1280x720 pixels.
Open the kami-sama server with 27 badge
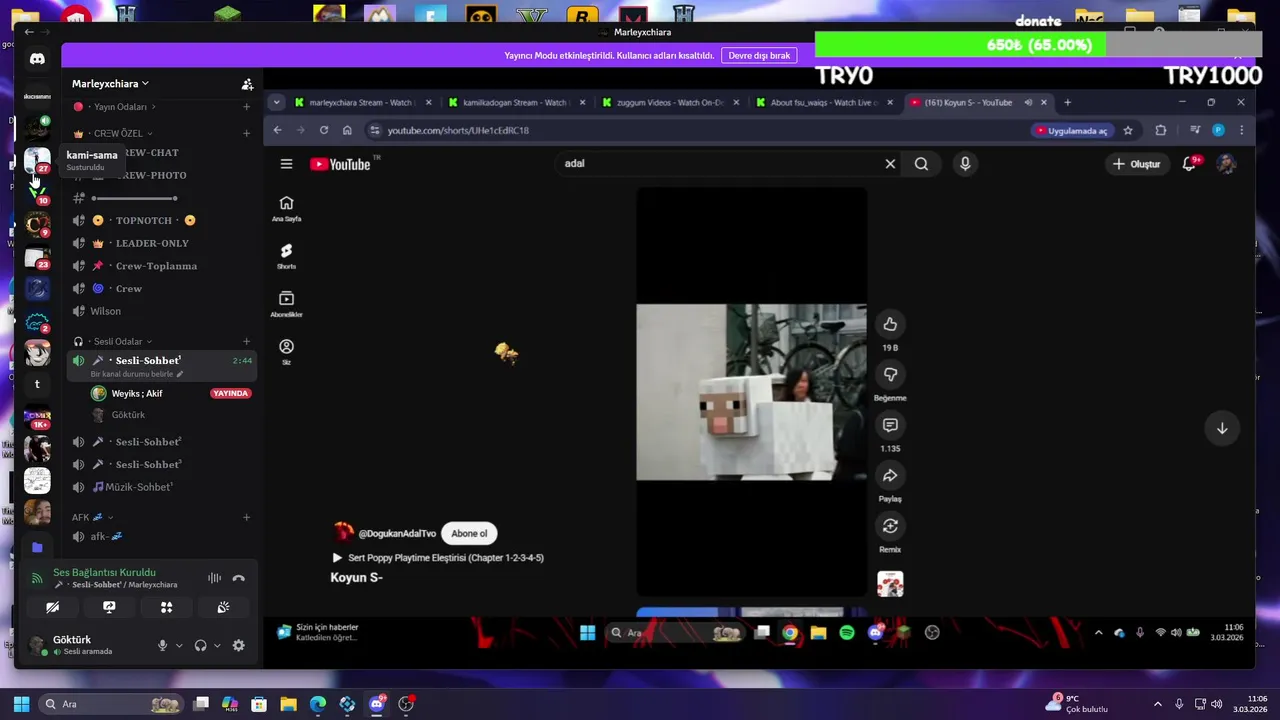pyautogui.click(x=37, y=160)
